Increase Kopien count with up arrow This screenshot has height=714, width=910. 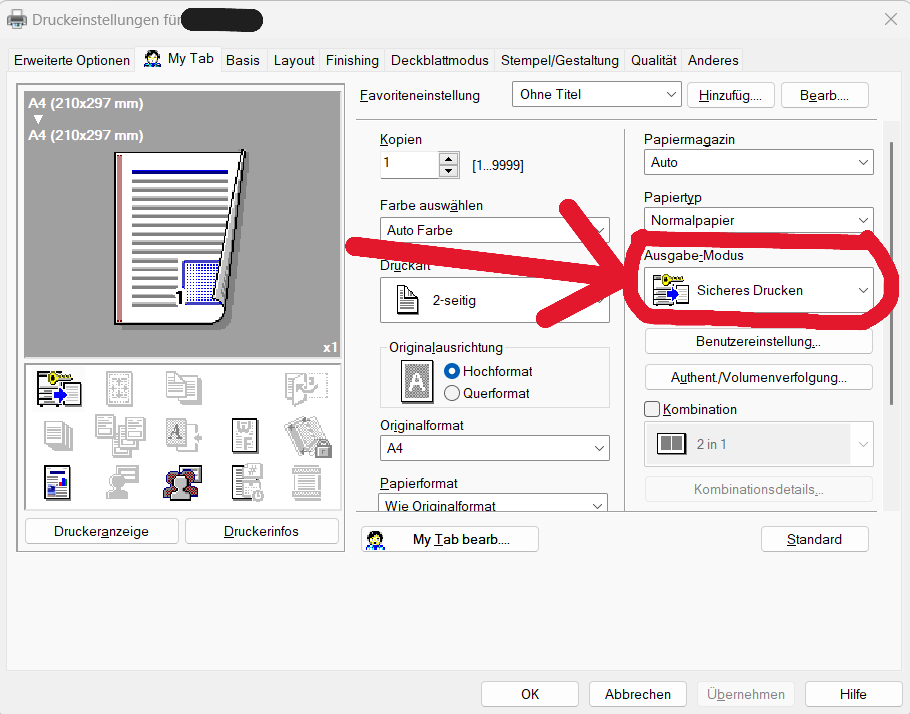(x=449, y=158)
